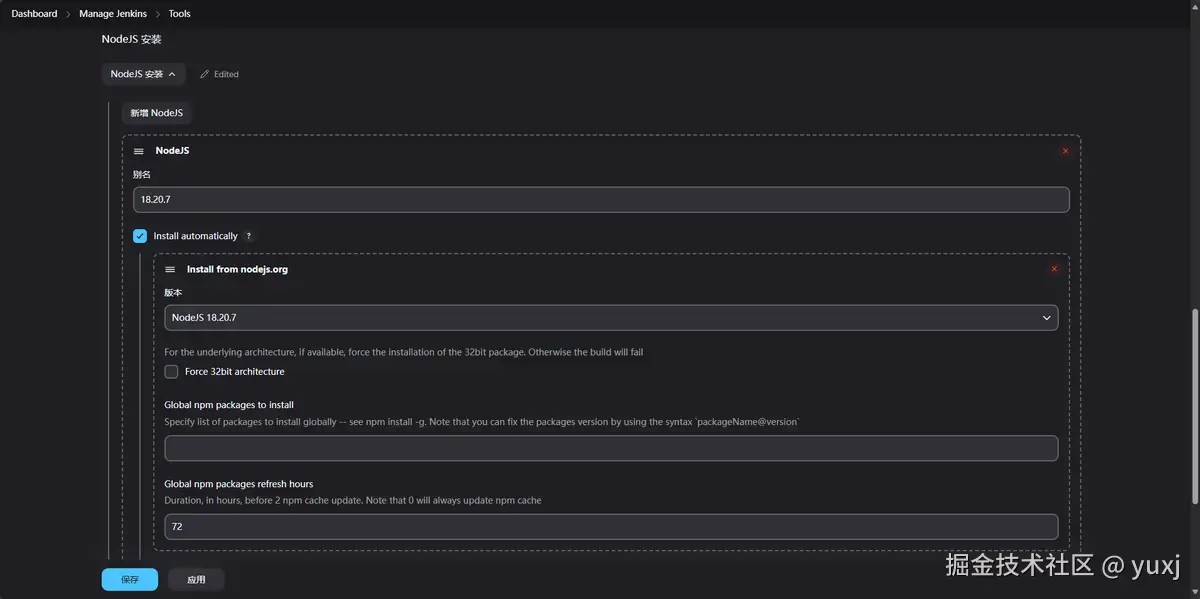Focus the Global npm packages to install field
The height and width of the screenshot is (599, 1200).
pos(611,448)
